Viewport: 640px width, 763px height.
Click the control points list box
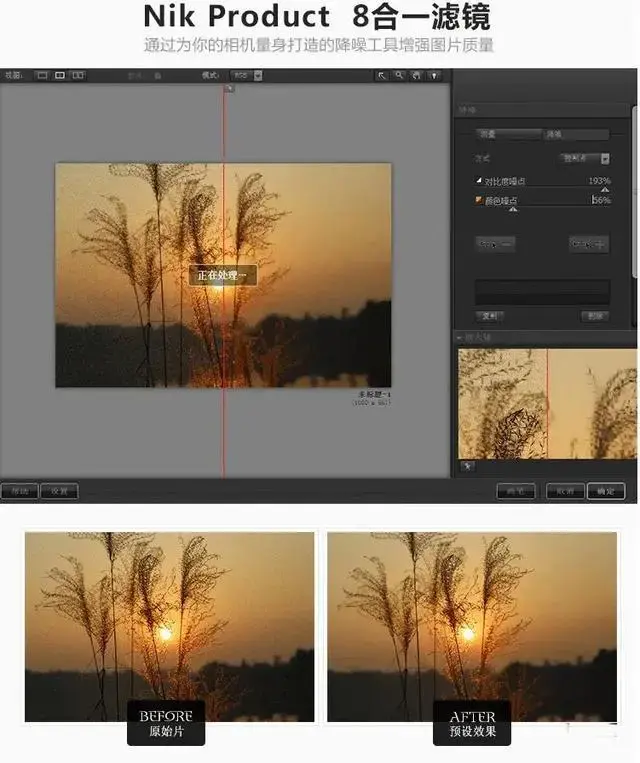[542, 292]
